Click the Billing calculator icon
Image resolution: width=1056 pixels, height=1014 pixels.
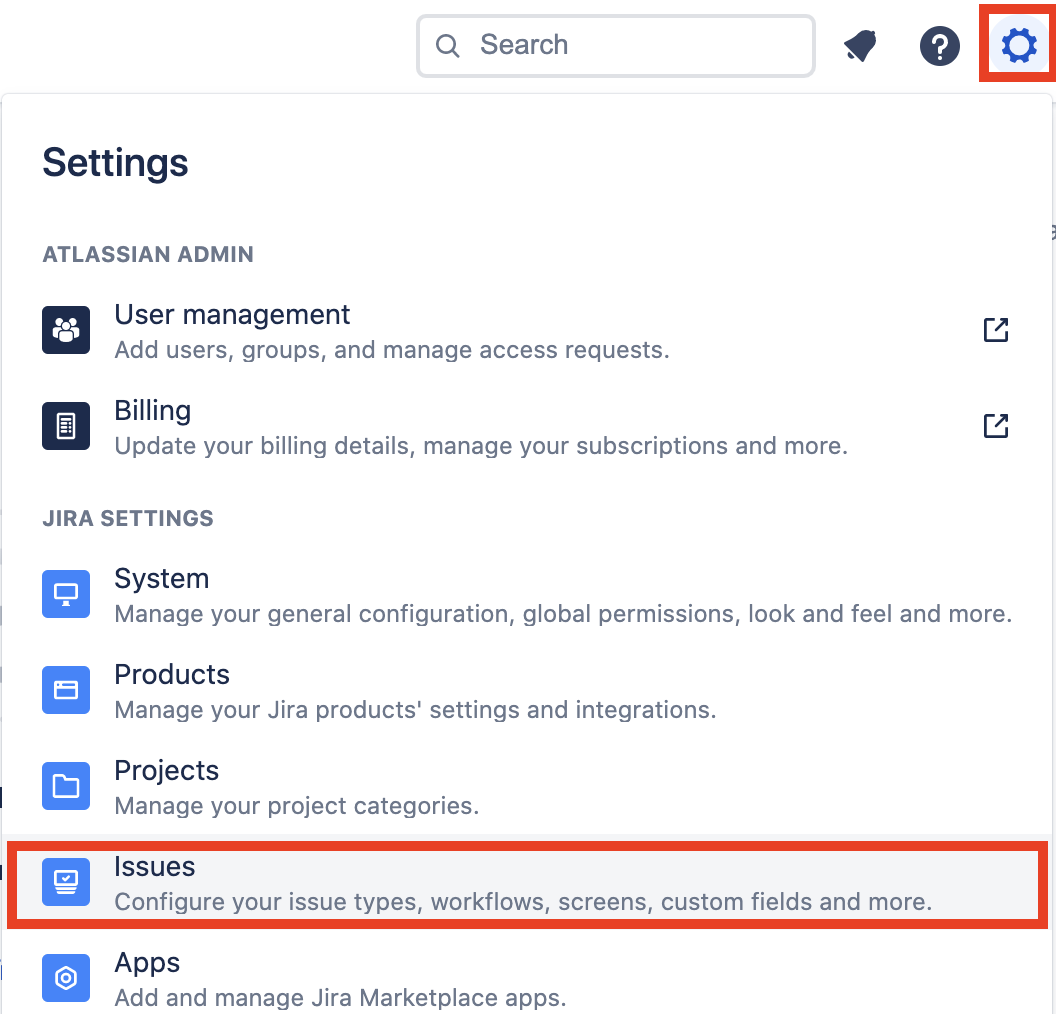[66, 426]
